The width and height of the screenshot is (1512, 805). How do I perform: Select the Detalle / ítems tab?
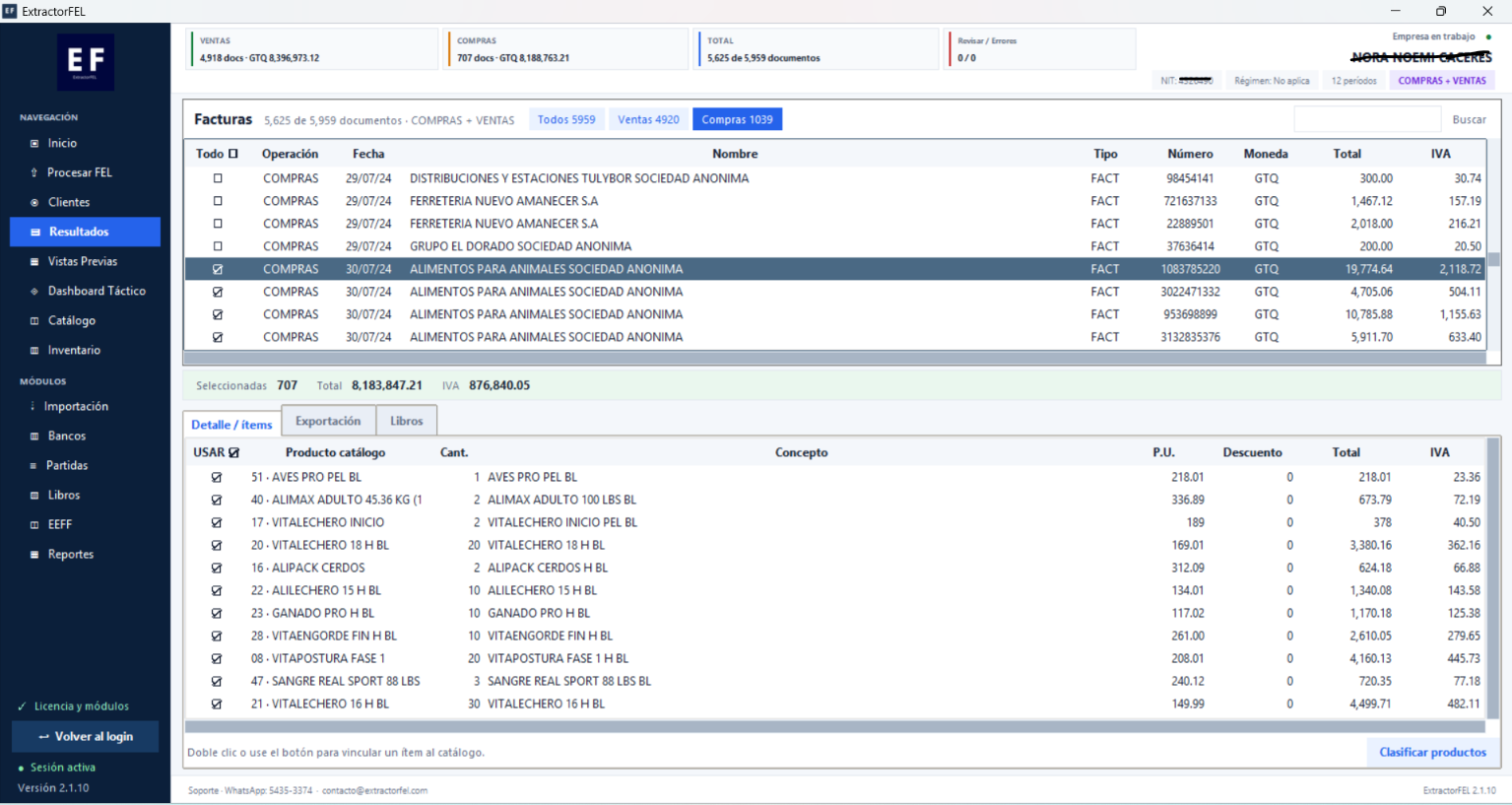[x=231, y=425]
